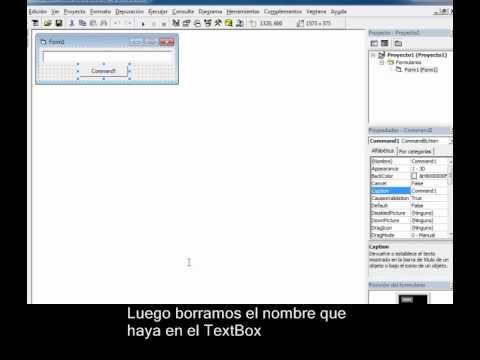Start the program with the Run icon
Viewport: 480px width, 360px height.
pyautogui.click(x=143, y=24)
